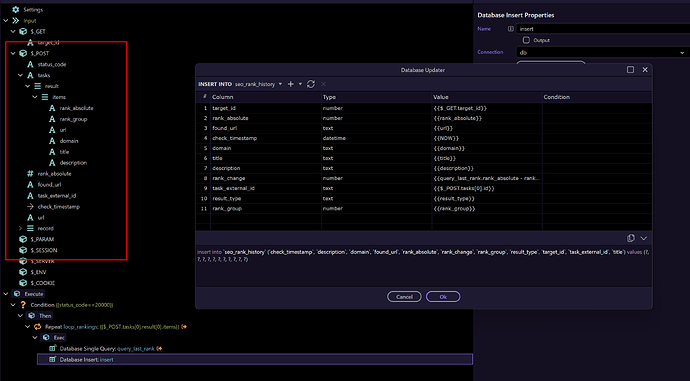The height and width of the screenshot is (381, 690).
Task: Click the copy query icon above SQL preview
Action: pos(631,238)
